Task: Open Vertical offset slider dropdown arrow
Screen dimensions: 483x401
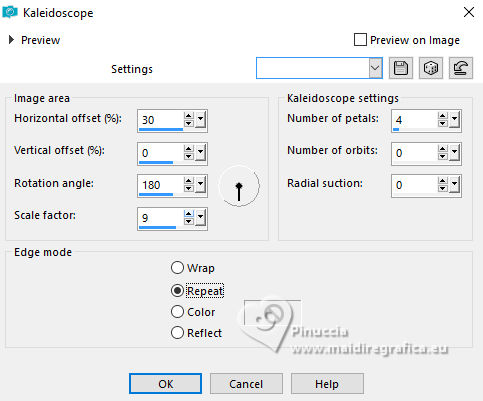Action: coord(200,153)
